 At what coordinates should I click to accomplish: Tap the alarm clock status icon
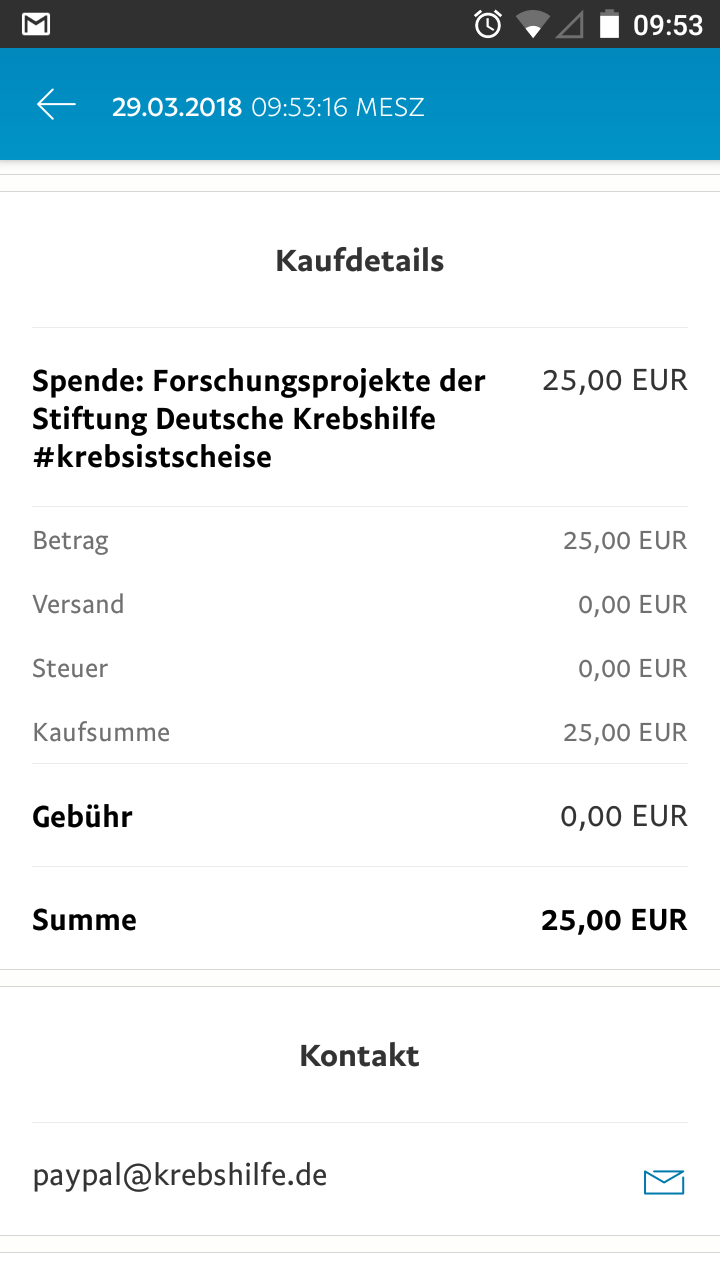coord(488,25)
